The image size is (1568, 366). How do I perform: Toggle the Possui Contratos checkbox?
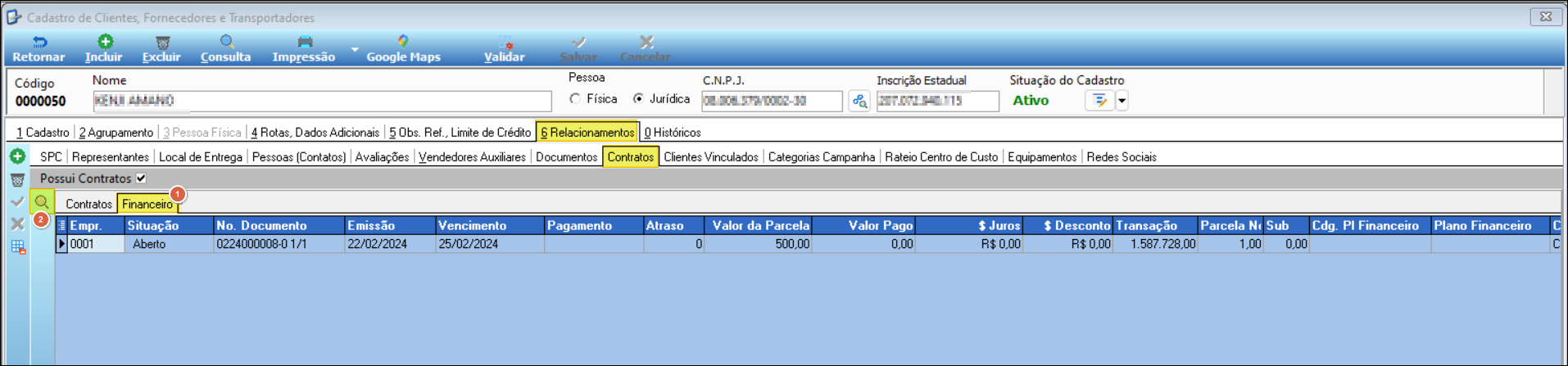pos(141,178)
